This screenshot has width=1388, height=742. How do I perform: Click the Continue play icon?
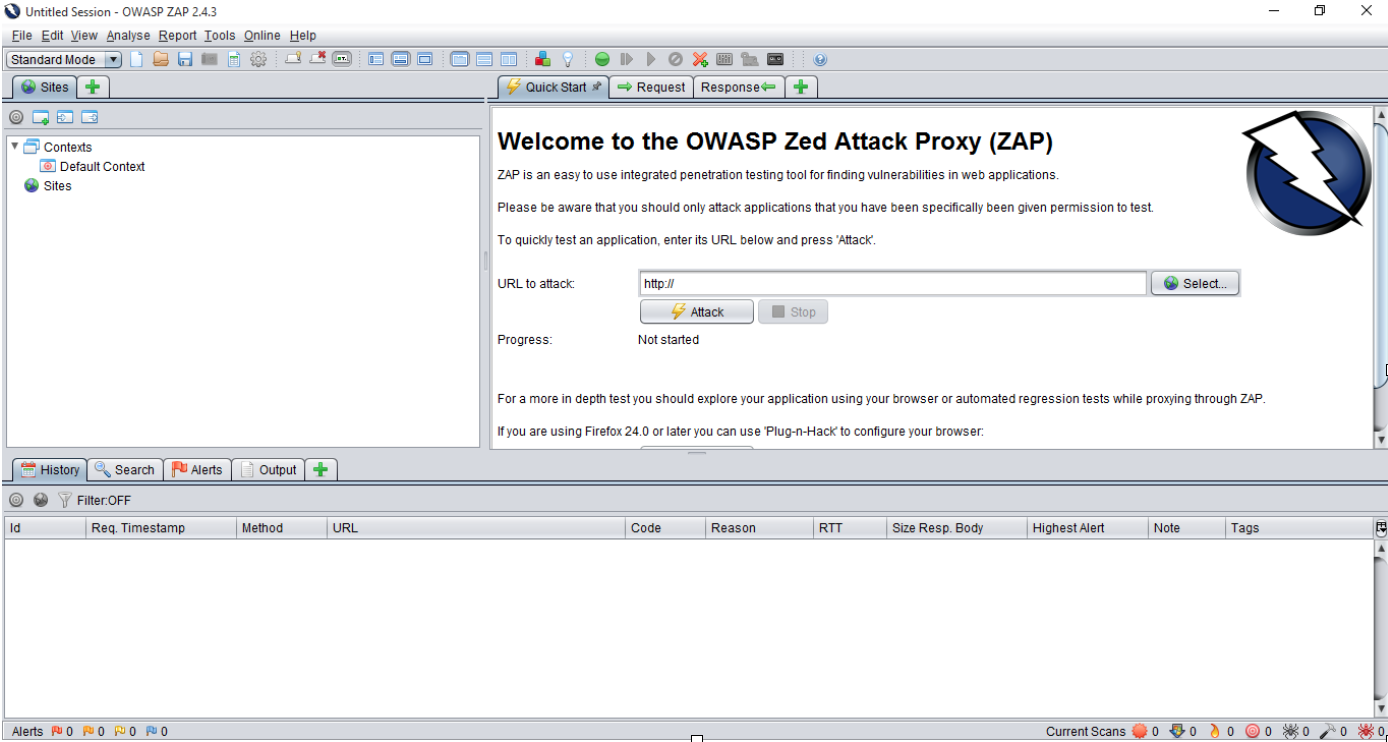pos(651,60)
